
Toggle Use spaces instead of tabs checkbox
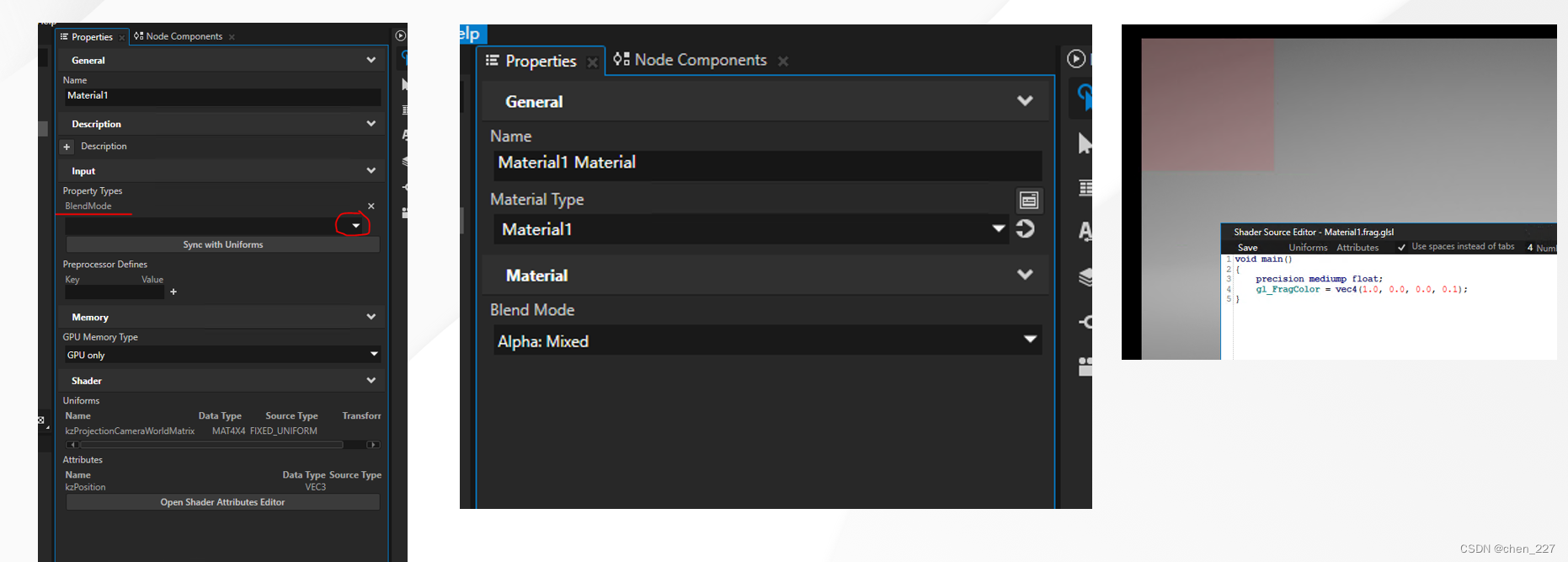pyautogui.click(x=1401, y=248)
